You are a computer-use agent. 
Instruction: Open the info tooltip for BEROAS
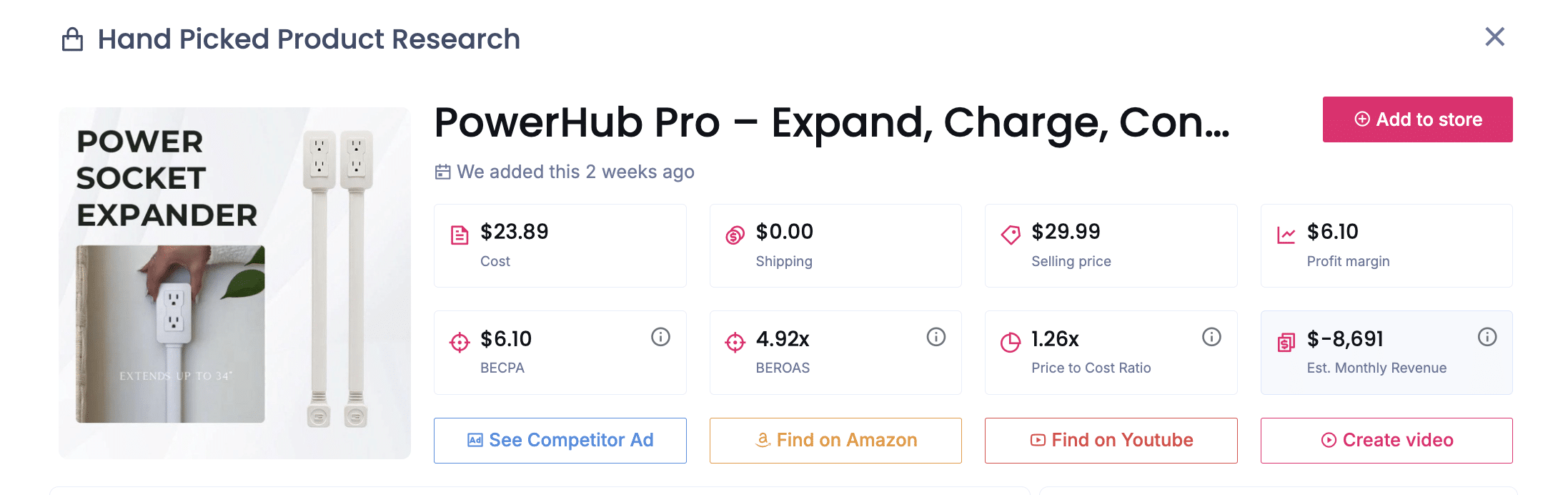(x=936, y=336)
